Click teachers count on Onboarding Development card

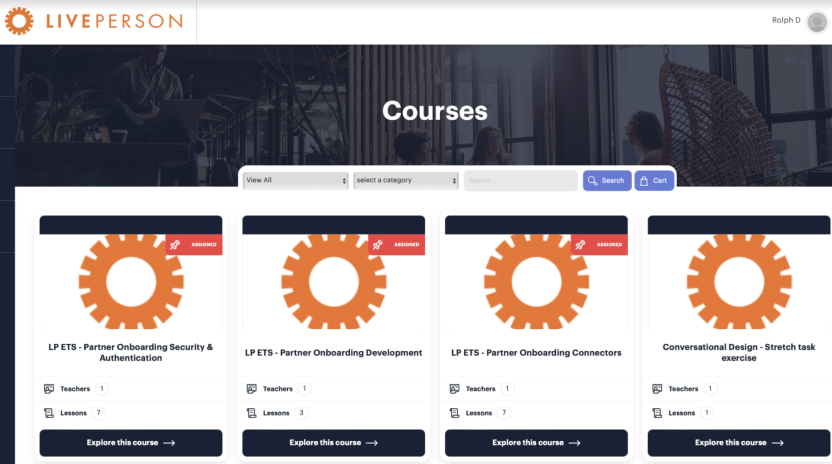pos(305,389)
